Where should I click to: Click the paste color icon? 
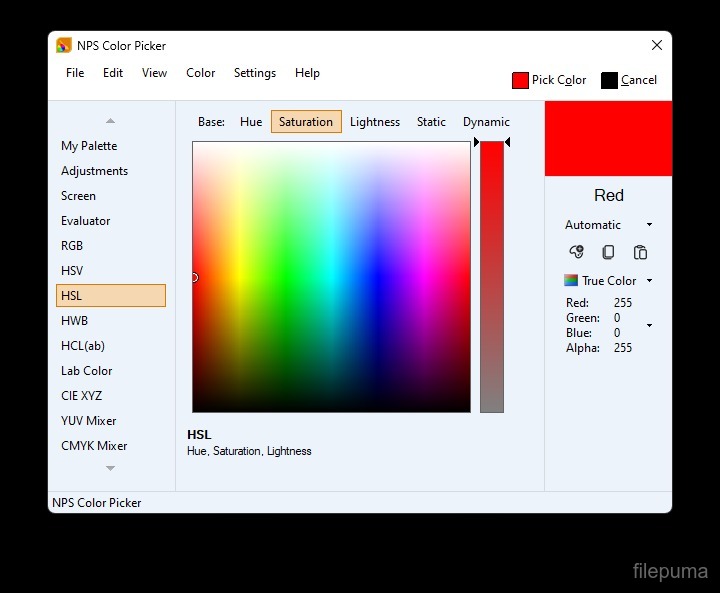click(641, 253)
